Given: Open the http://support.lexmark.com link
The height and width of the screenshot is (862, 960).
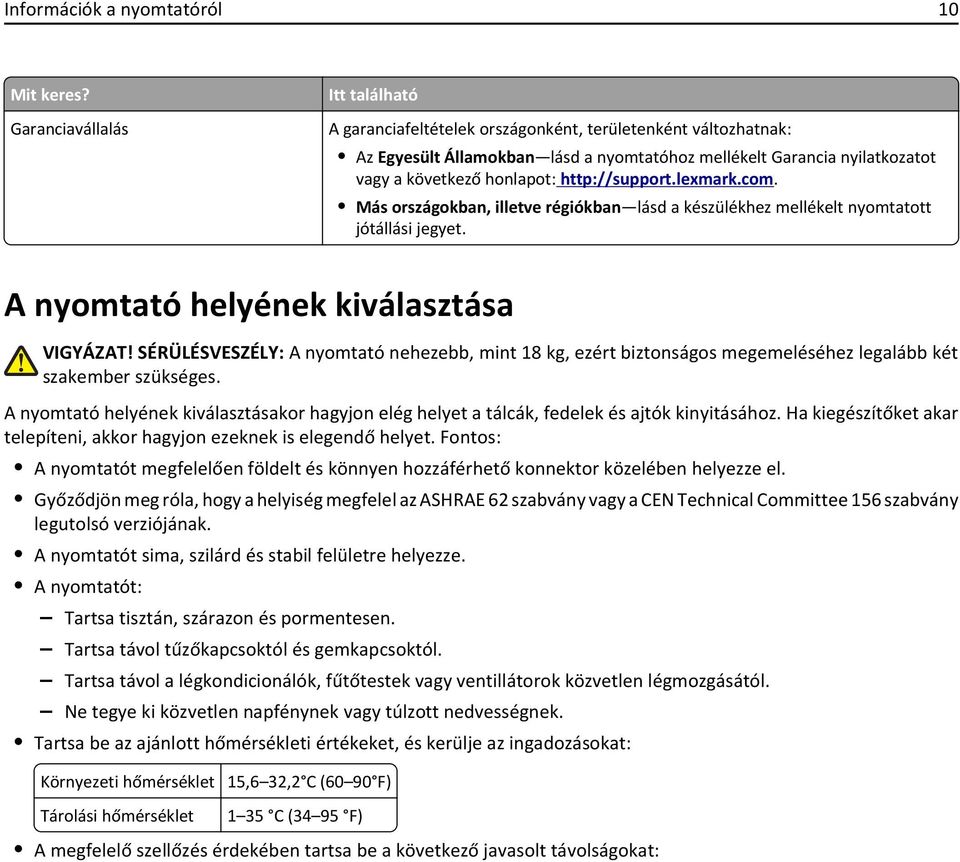Looking at the screenshot, I should (x=667, y=179).
